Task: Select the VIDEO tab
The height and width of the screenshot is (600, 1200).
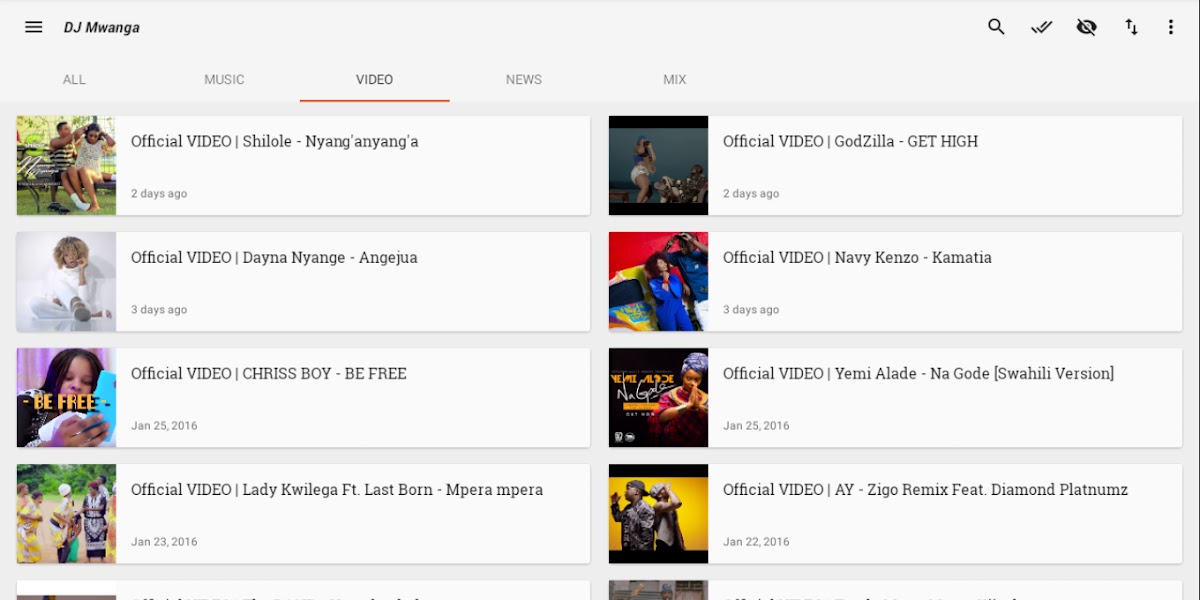Action: point(374,80)
